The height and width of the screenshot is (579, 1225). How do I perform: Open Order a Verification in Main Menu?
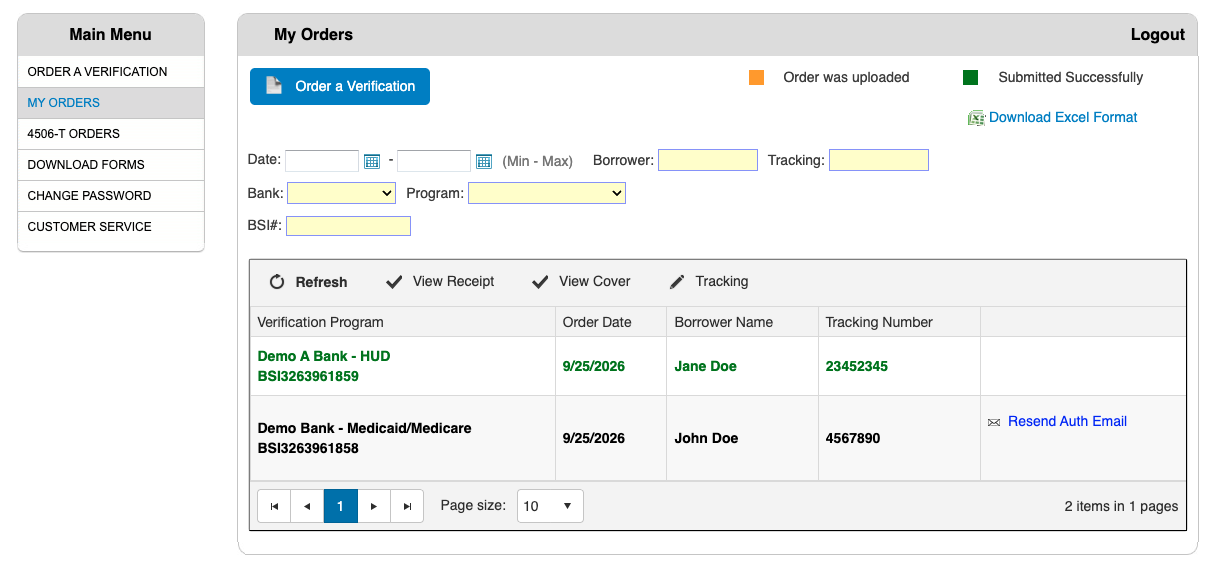click(x=111, y=72)
